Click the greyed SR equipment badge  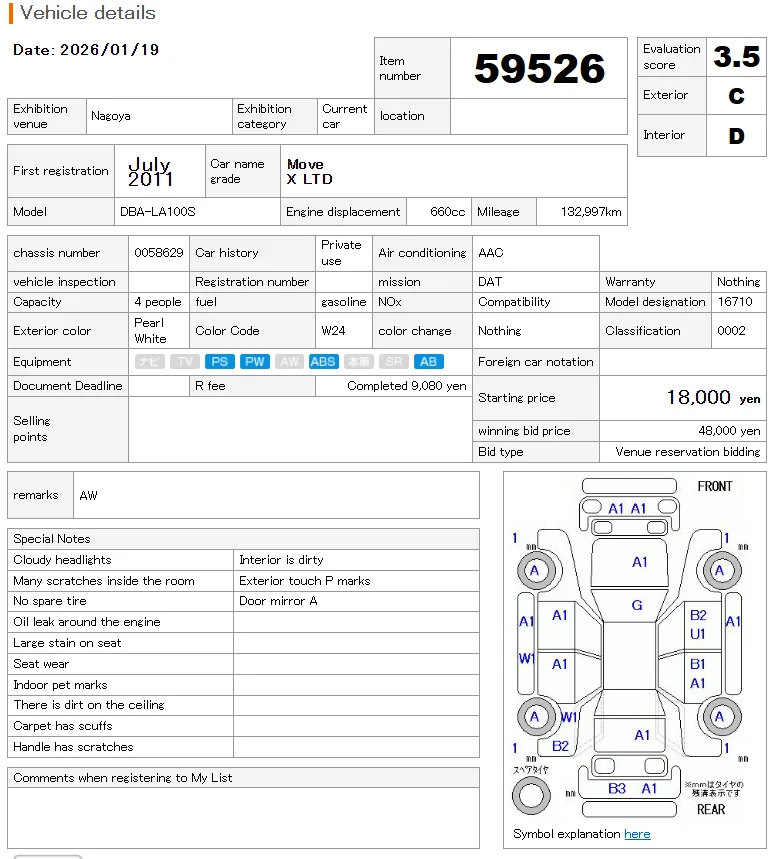tap(393, 362)
